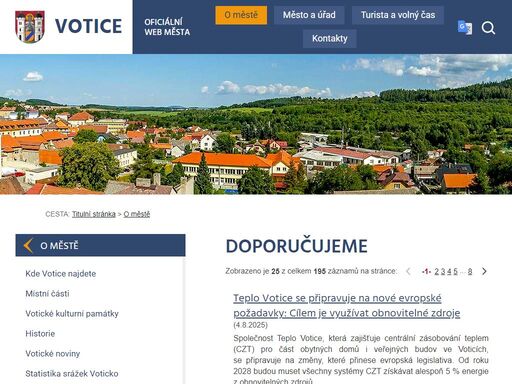Open Statistika srážek Voticko sidebar link
Image resolution: width=512 pixels, height=384 pixels.
pyautogui.click(x=72, y=374)
